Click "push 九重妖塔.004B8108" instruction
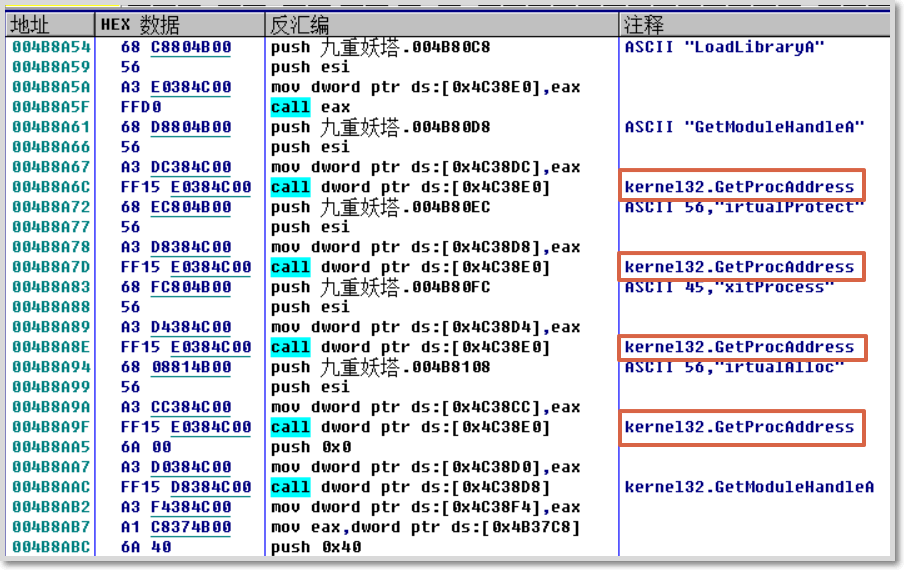Screen dimensions: 904x570 pos(381,367)
